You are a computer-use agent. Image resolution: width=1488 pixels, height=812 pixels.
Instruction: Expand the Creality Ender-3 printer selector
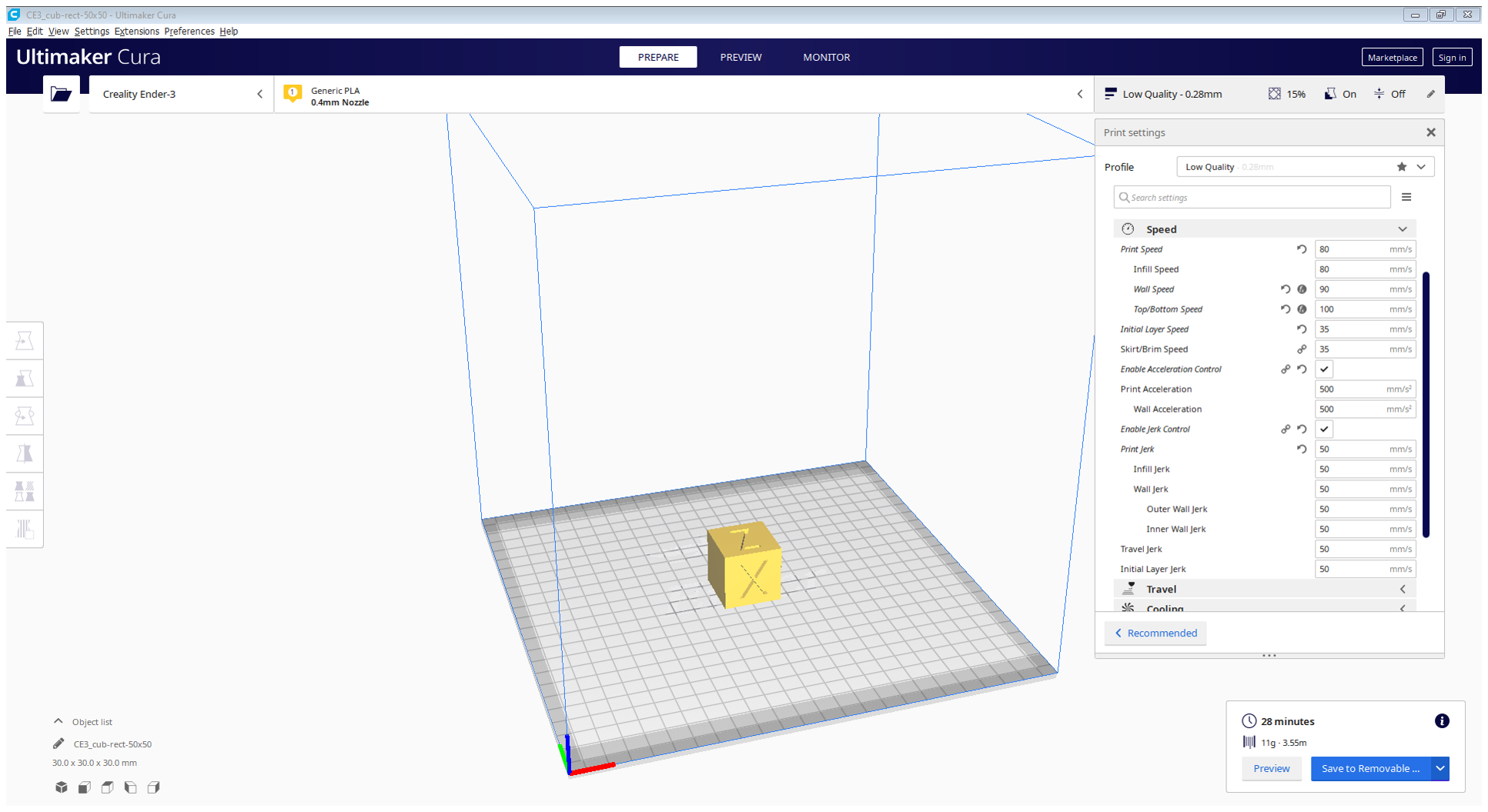182,94
